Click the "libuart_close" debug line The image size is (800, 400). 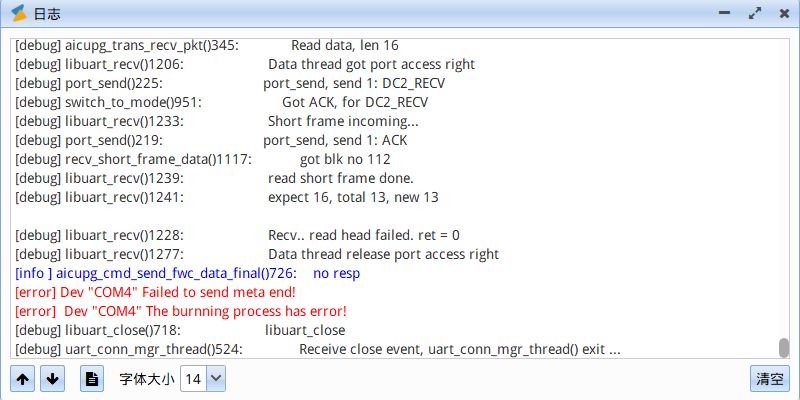[x=180, y=330]
